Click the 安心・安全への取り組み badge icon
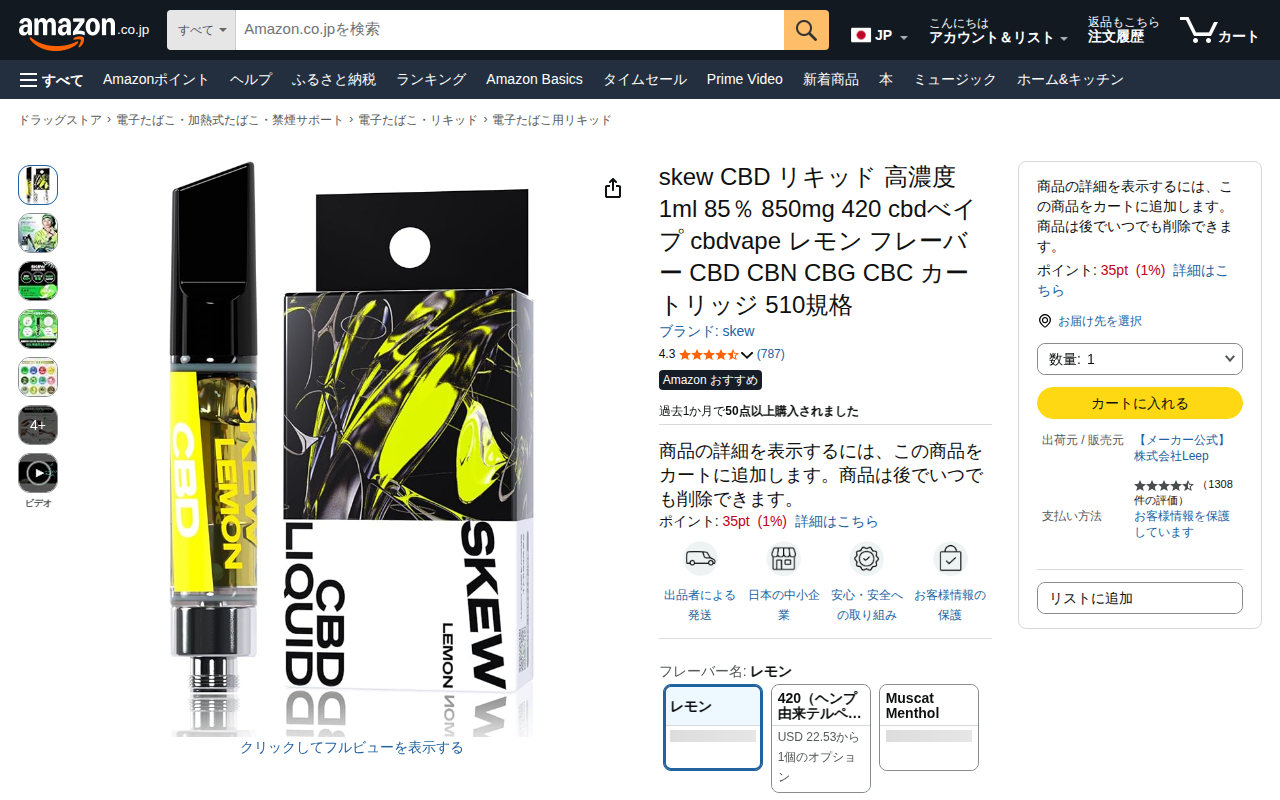Screen dimensions: 1280x800 tap(867, 558)
